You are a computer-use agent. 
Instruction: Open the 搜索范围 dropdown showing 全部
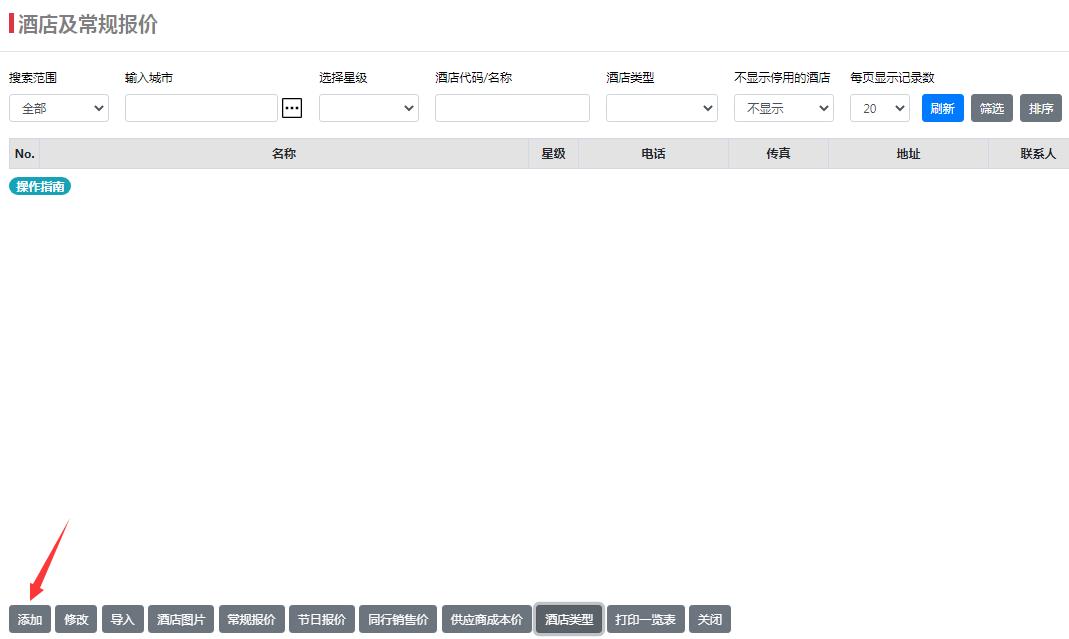[59, 108]
